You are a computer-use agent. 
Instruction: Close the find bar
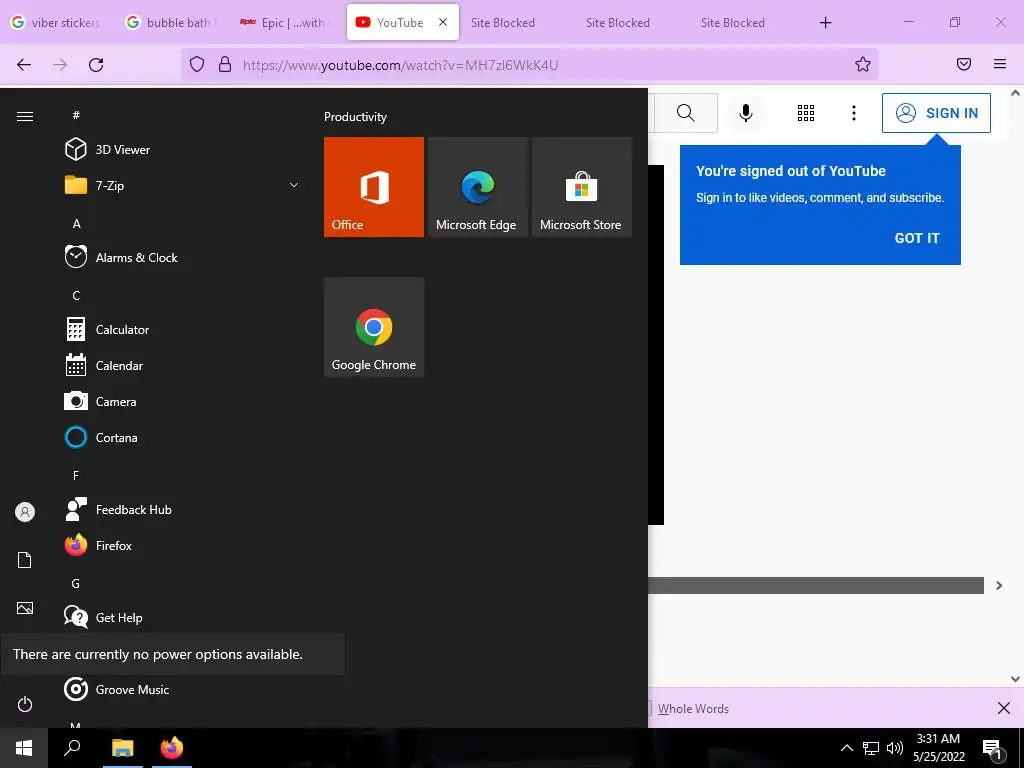(1004, 708)
